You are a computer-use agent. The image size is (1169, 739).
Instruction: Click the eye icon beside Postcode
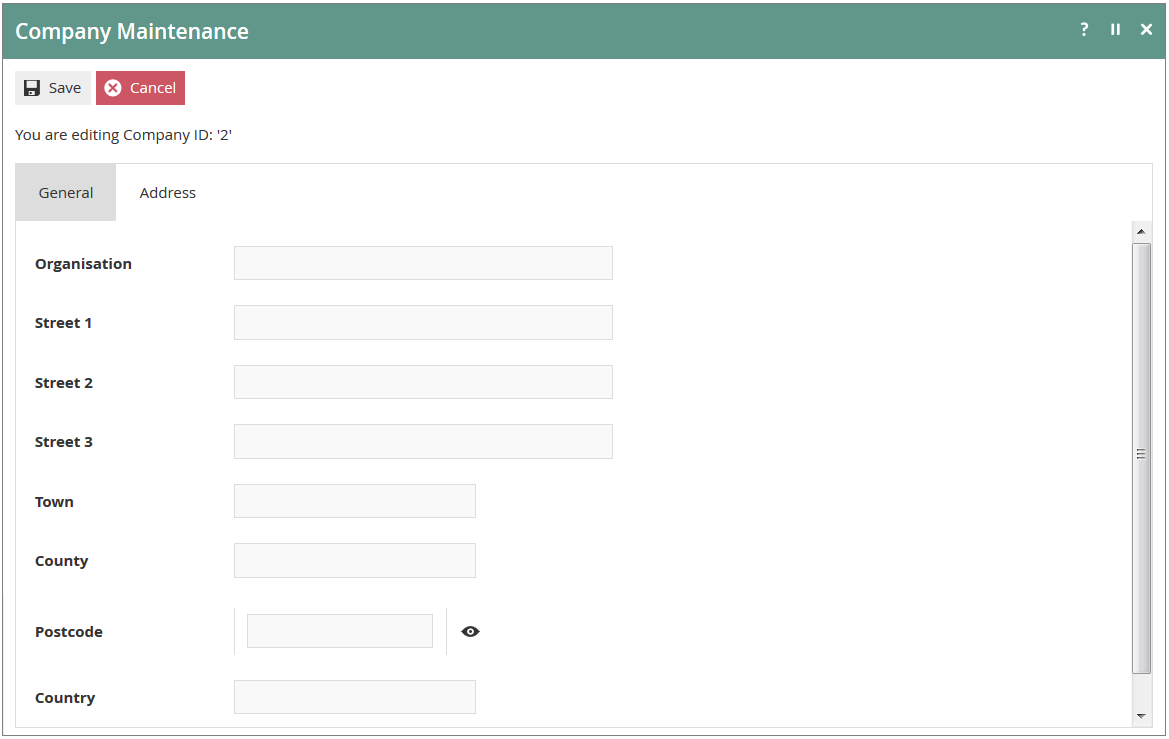click(470, 632)
